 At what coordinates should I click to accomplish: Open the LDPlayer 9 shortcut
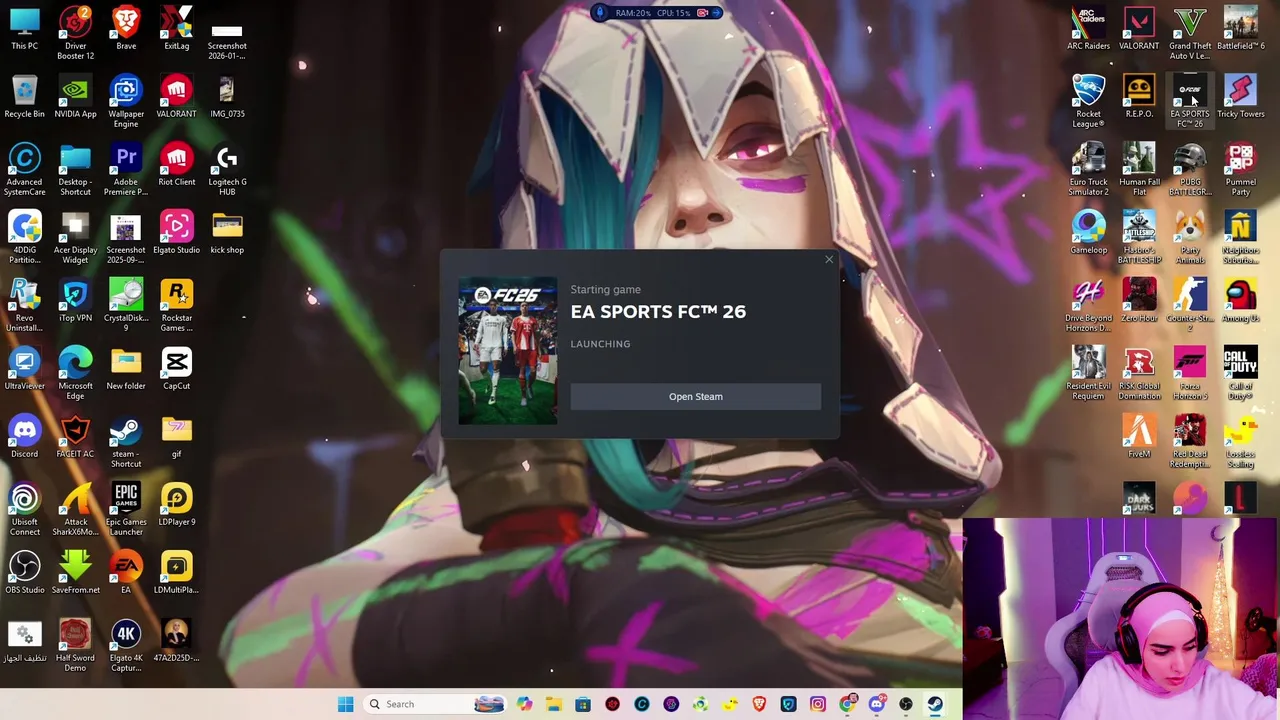177,505
